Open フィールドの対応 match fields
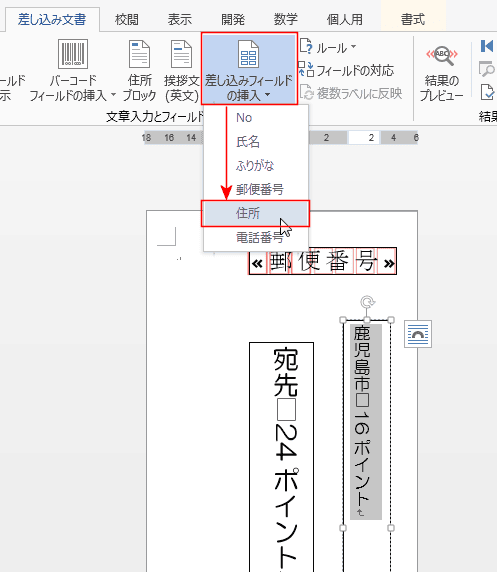 pyautogui.click(x=346, y=70)
